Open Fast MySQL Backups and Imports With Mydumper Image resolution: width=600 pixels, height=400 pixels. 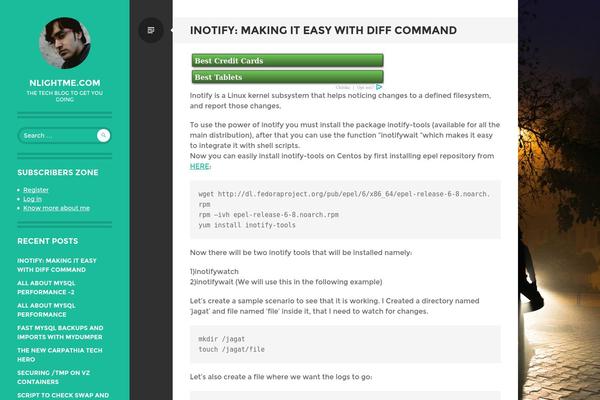(x=60, y=332)
